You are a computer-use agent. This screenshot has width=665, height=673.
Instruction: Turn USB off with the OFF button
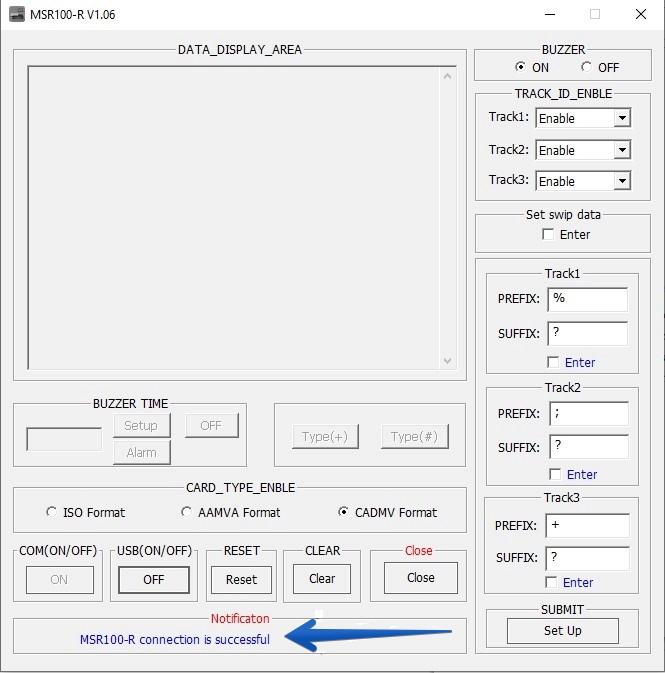click(x=153, y=579)
